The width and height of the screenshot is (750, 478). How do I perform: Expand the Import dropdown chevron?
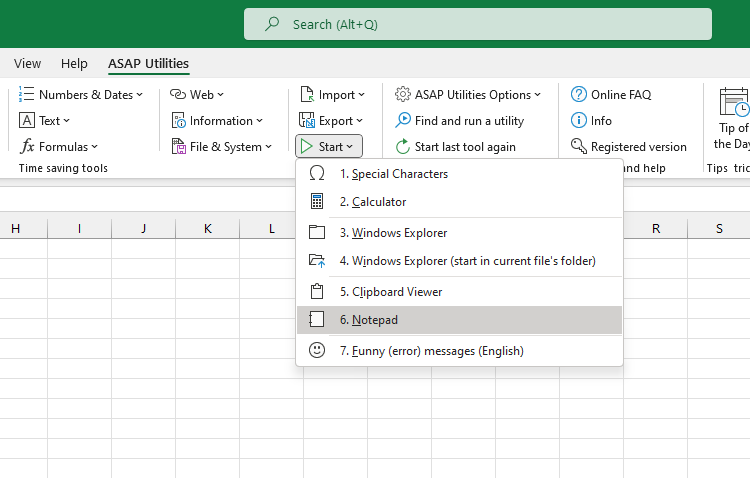[362, 95]
